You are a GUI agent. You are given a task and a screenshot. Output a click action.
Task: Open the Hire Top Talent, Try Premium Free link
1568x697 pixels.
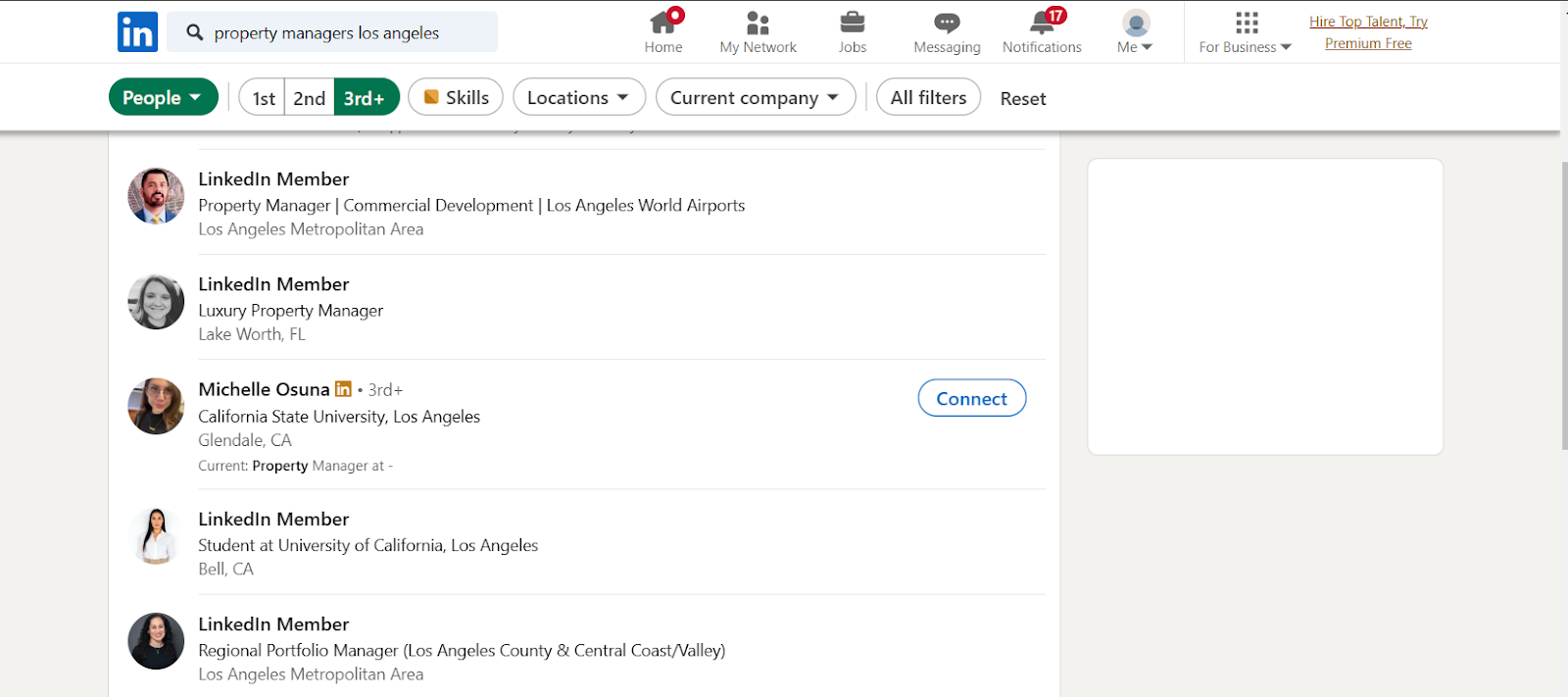1368,32
